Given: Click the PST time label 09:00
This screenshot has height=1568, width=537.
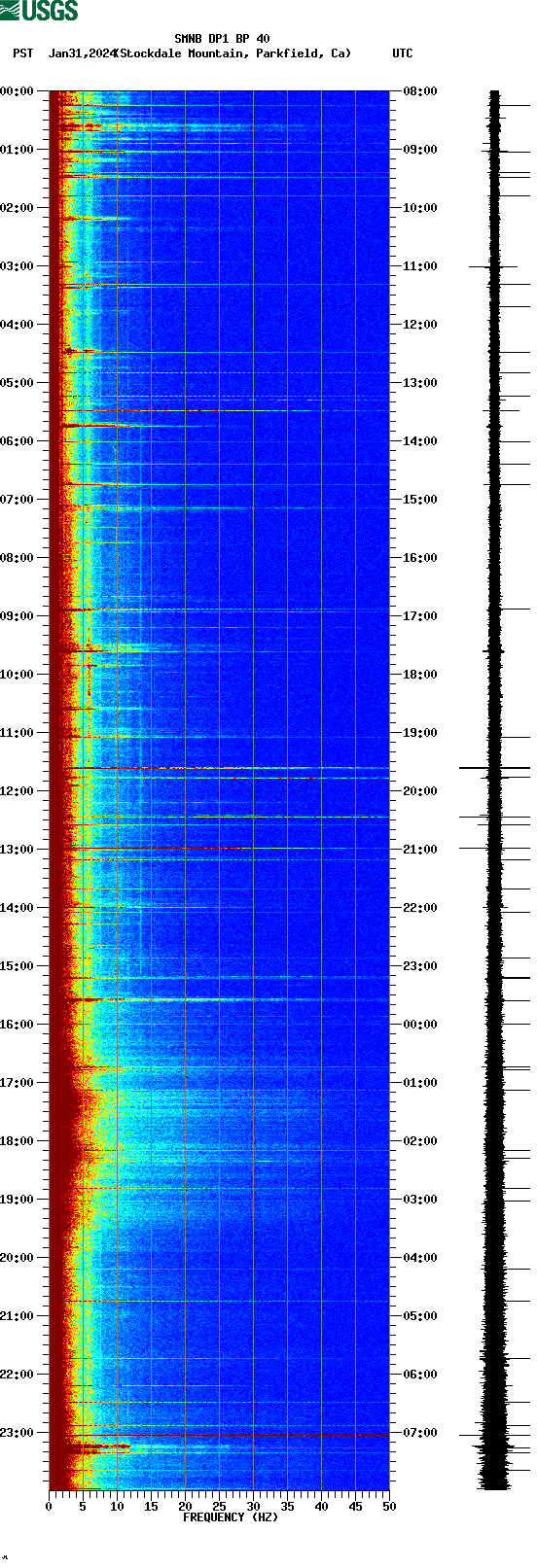Looking at the screenshot, I should (18, 616).
